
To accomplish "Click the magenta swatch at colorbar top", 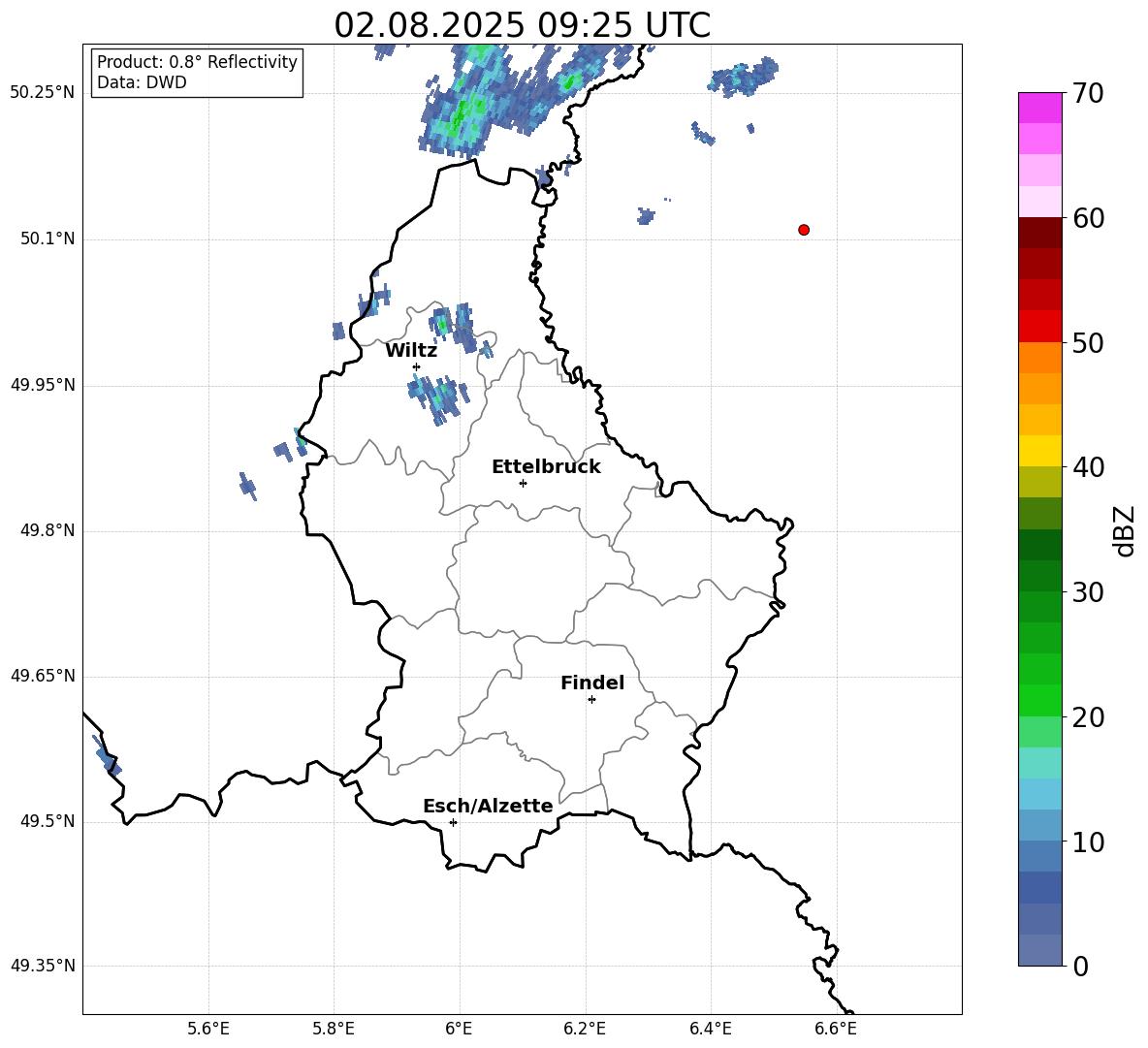I will (1039, 108).
